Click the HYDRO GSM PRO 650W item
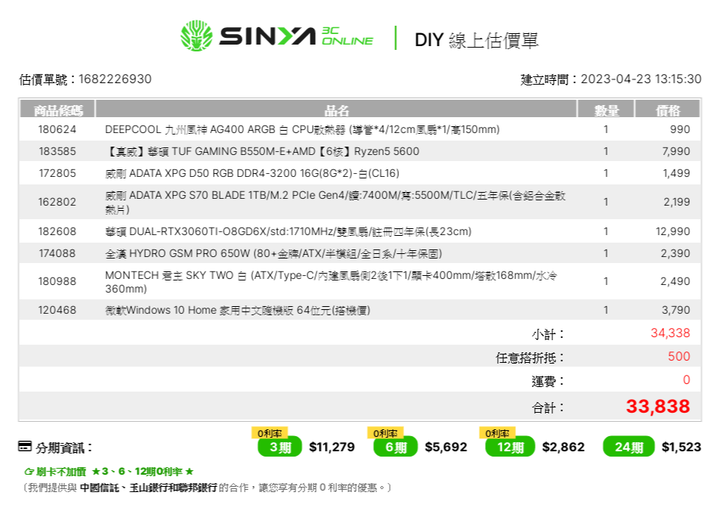This screenshot has height=511, width=720. [274, 253]
